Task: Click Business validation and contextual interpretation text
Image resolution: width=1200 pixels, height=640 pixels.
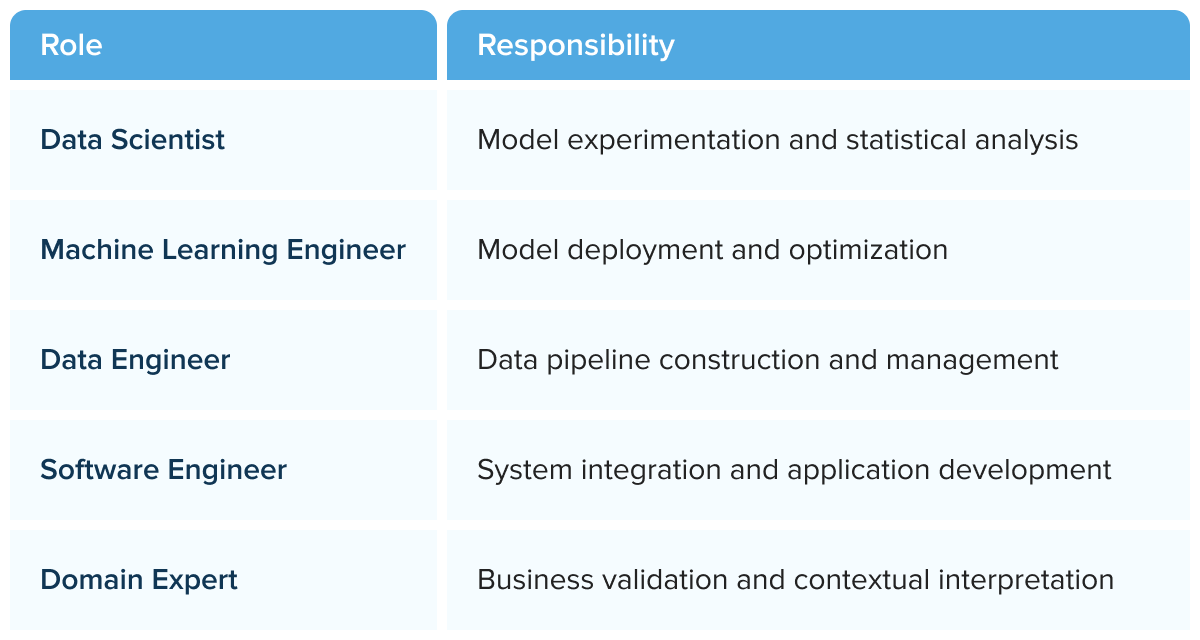Action: click(x=795, y=580)
